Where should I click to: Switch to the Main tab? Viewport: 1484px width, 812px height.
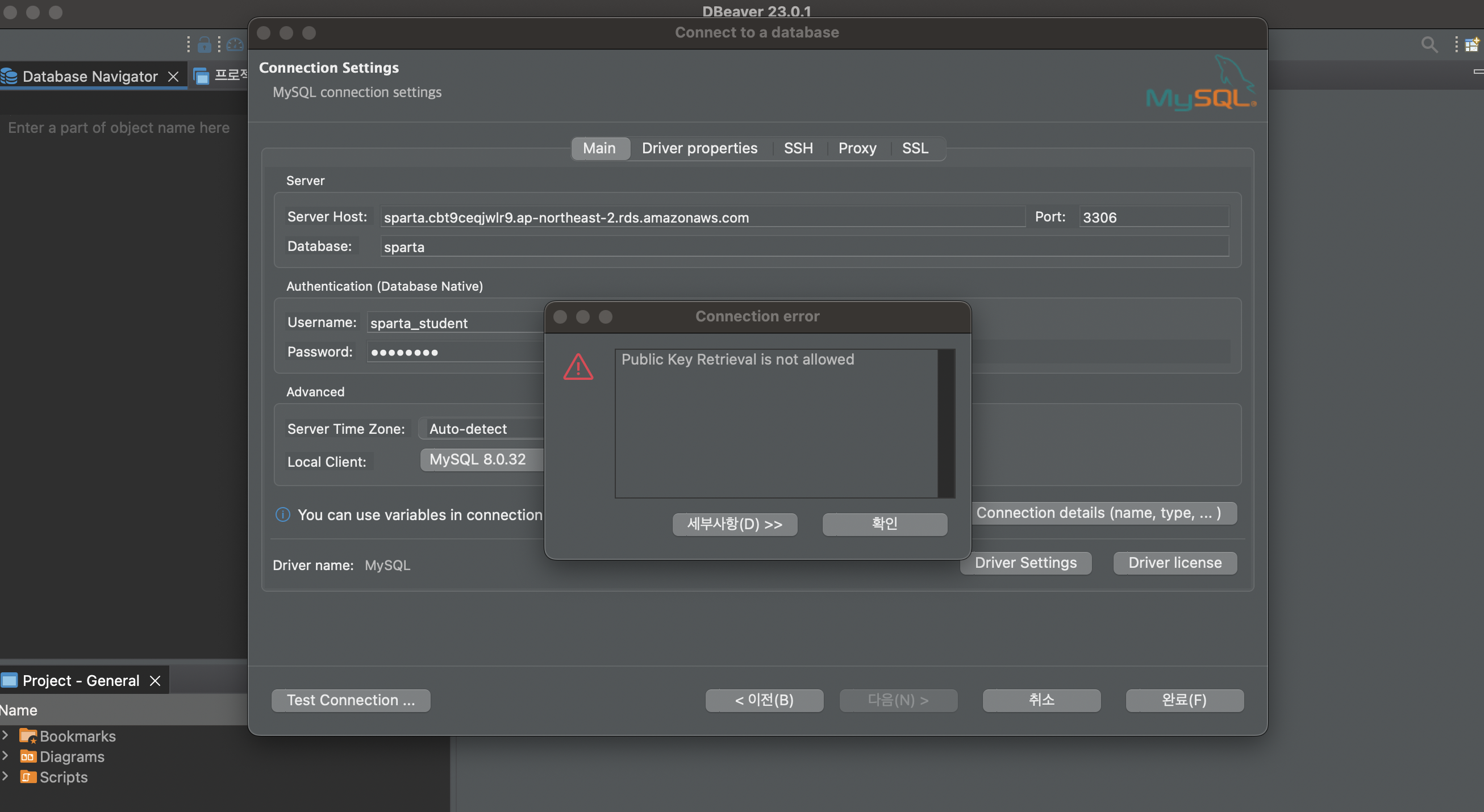point(599,148)
